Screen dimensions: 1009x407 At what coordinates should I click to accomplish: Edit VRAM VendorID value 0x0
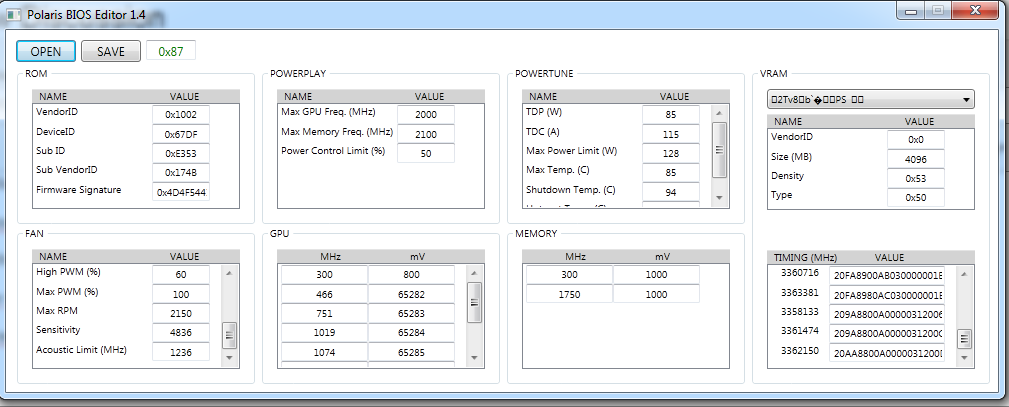click(916, 140)
